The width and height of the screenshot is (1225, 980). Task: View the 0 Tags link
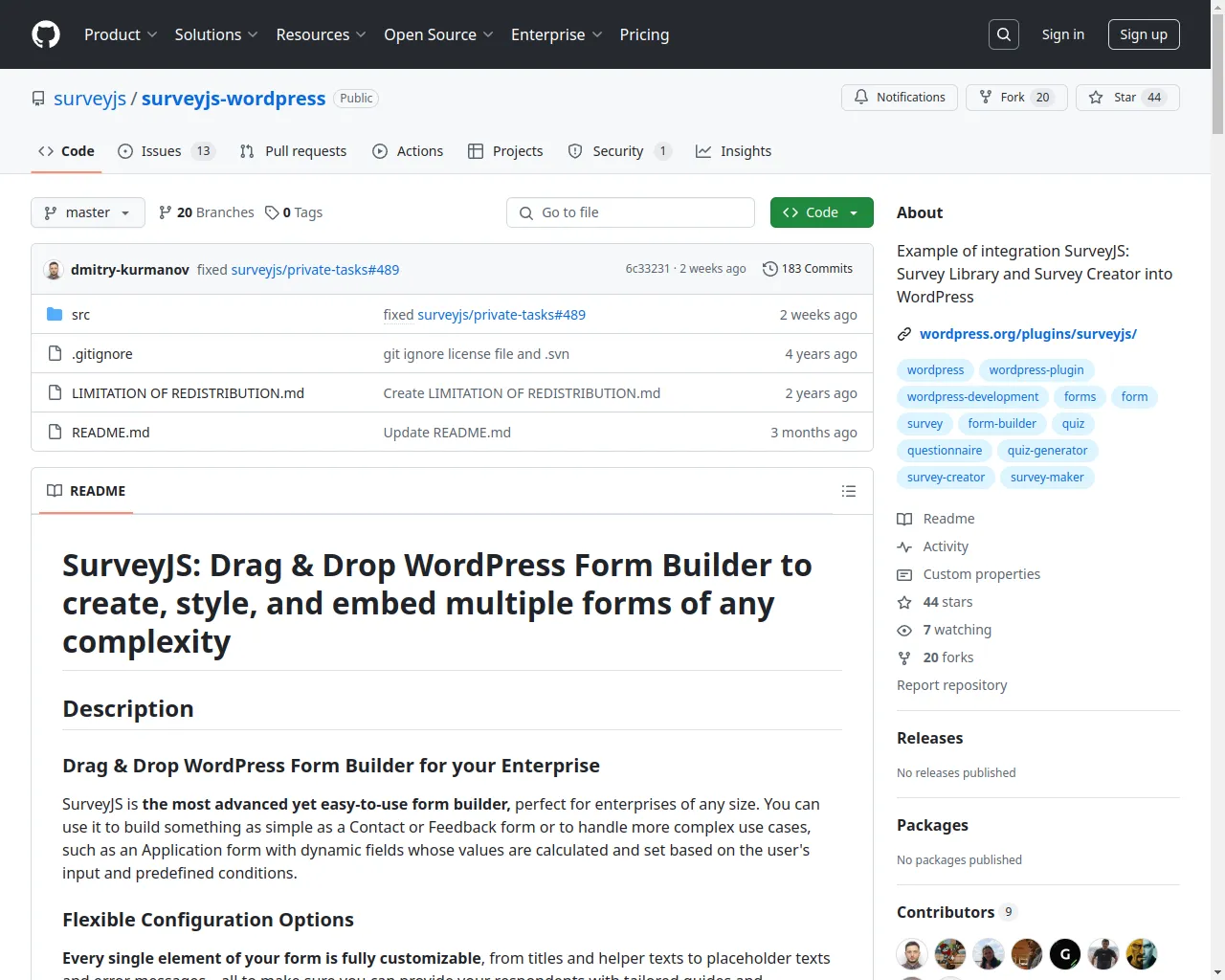(294, 212)
